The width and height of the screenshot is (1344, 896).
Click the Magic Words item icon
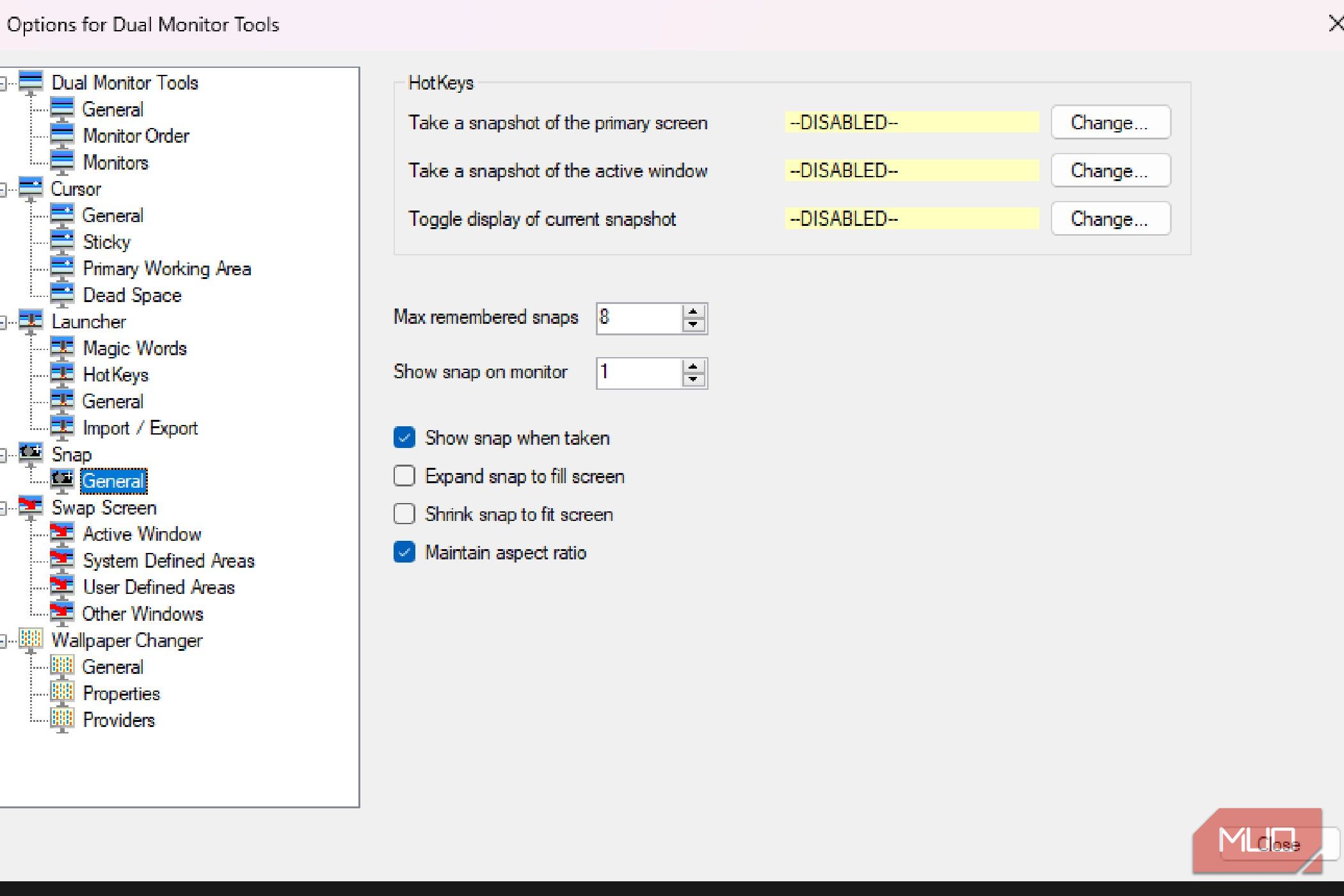(x=62, y=348)
